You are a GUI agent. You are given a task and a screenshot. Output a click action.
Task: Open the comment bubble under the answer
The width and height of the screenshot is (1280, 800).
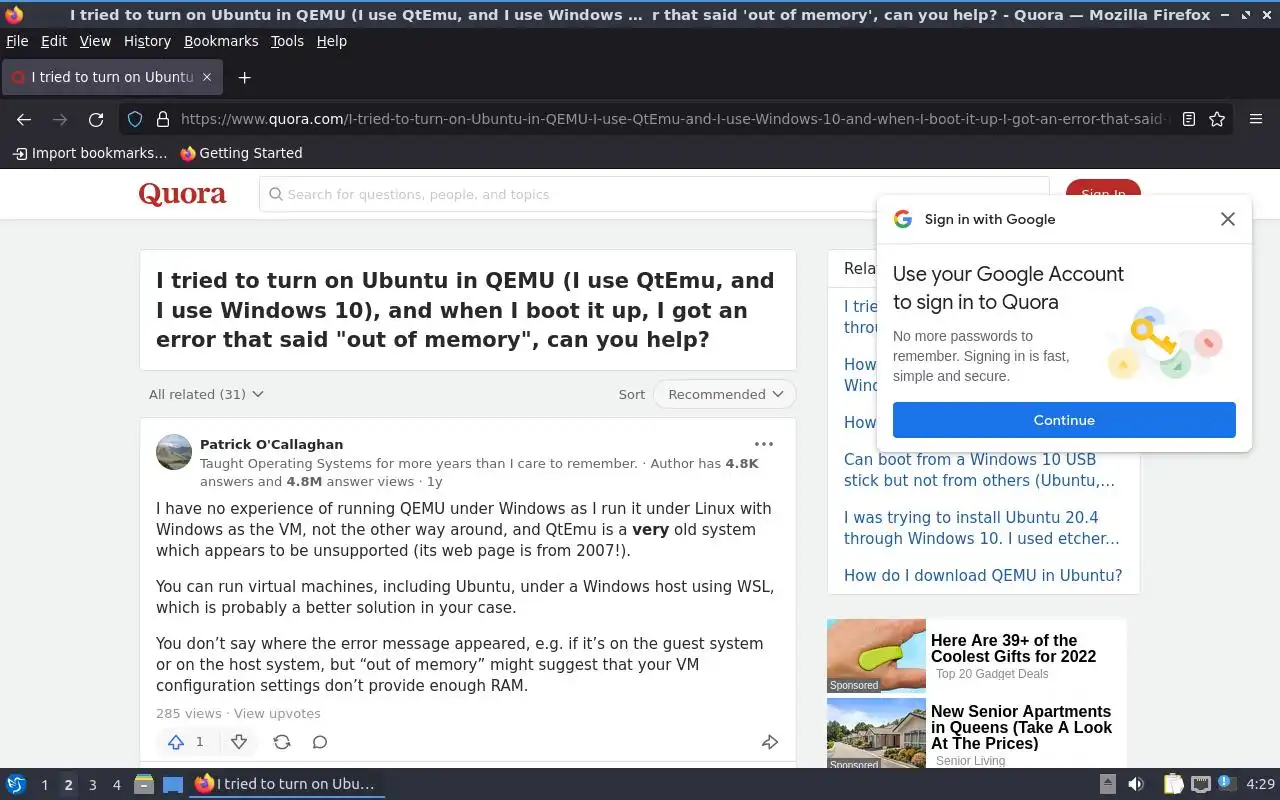[320, 742]
